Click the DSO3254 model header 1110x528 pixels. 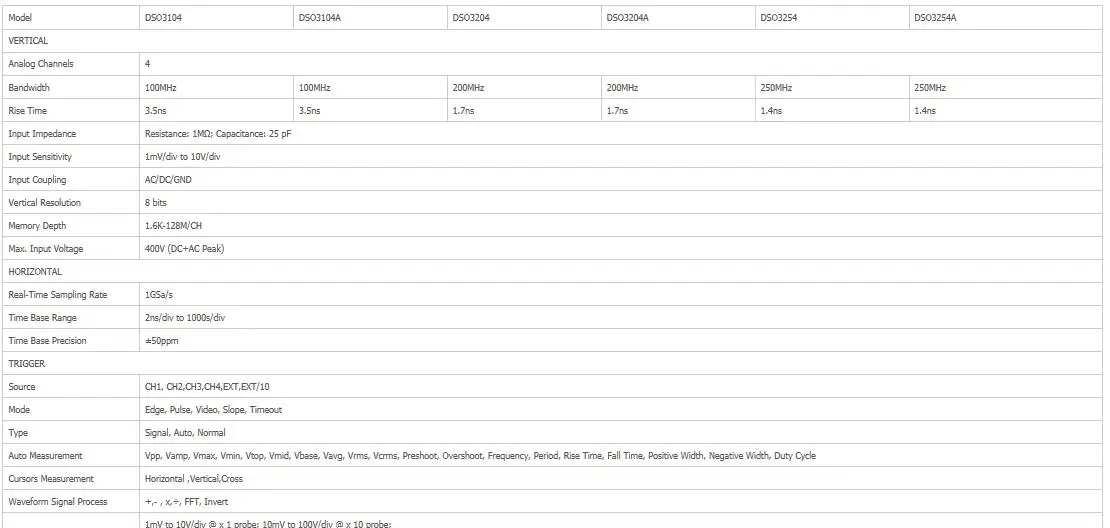(832, 18)
